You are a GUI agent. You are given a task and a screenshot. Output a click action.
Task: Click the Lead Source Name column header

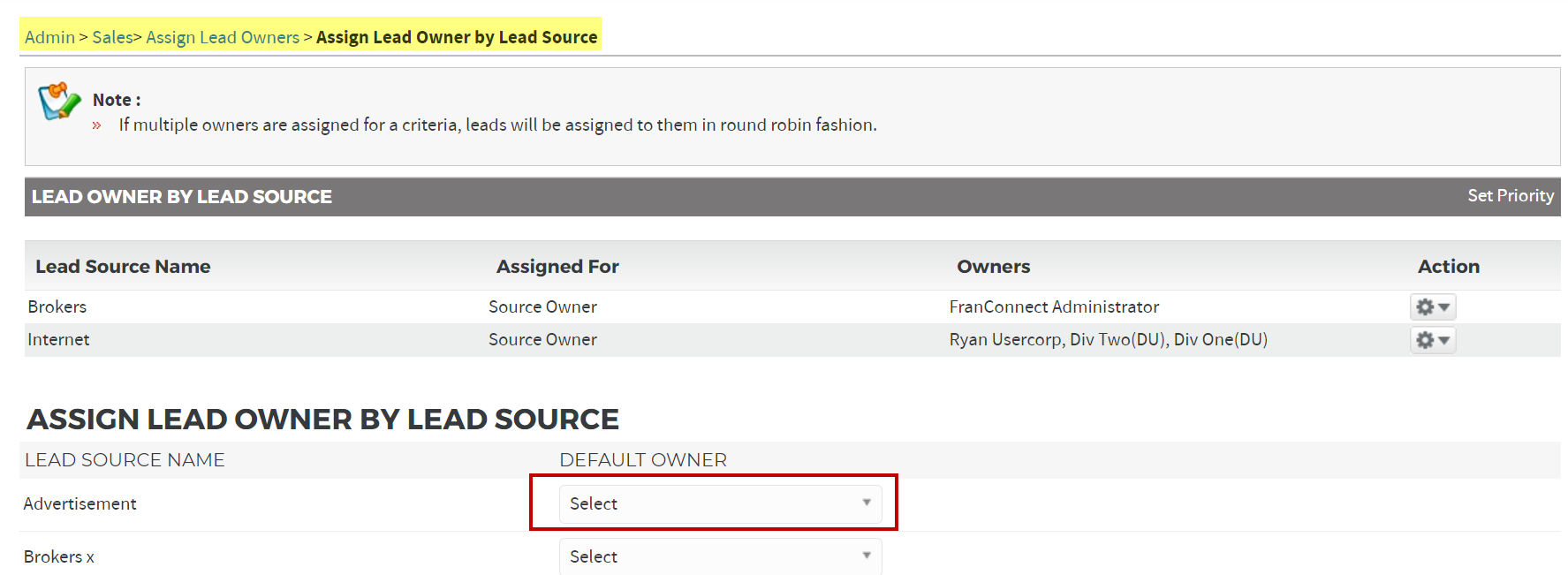tap(123, 267)
